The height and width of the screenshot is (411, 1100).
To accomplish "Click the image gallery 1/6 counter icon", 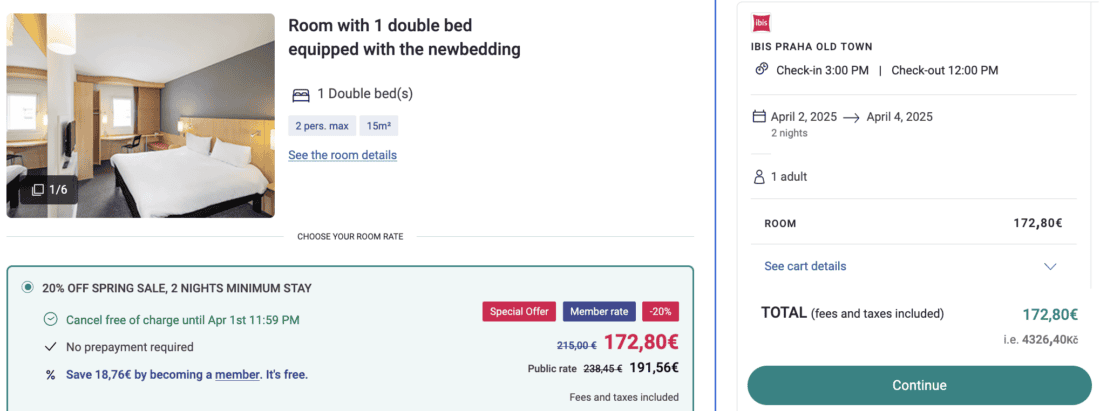I will 37,189.
